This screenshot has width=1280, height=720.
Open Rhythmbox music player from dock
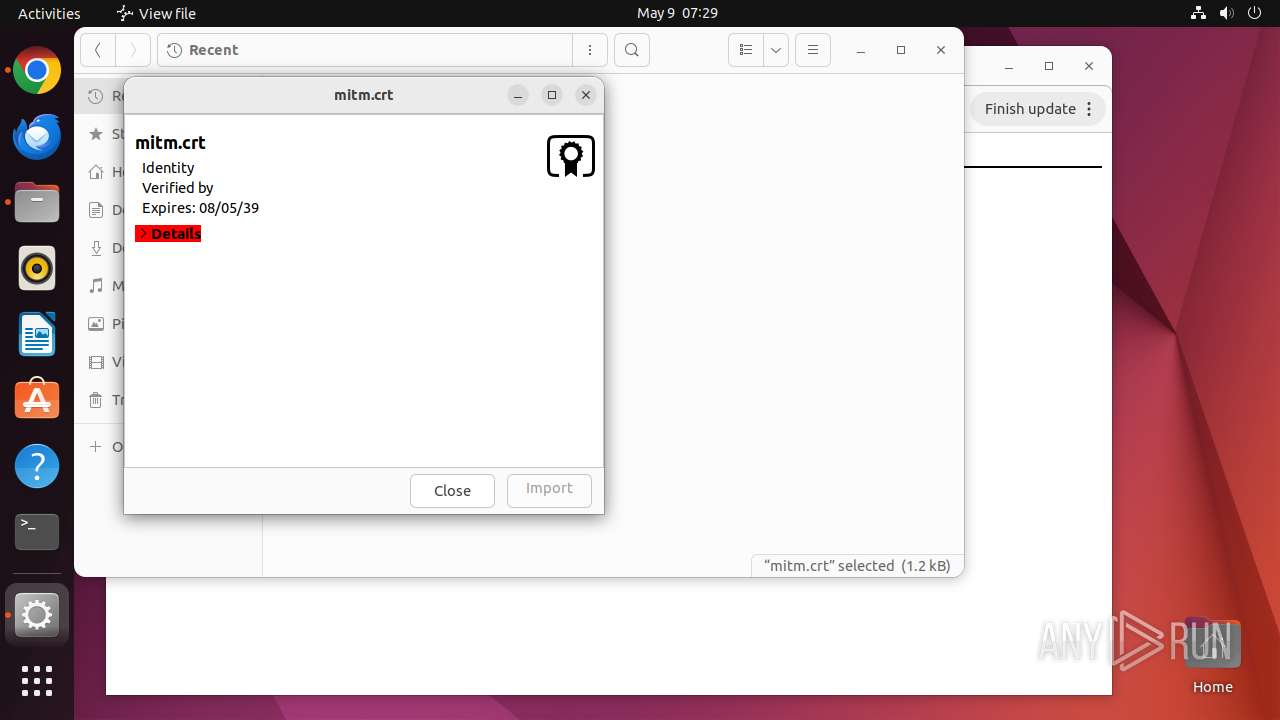[37, 269]
